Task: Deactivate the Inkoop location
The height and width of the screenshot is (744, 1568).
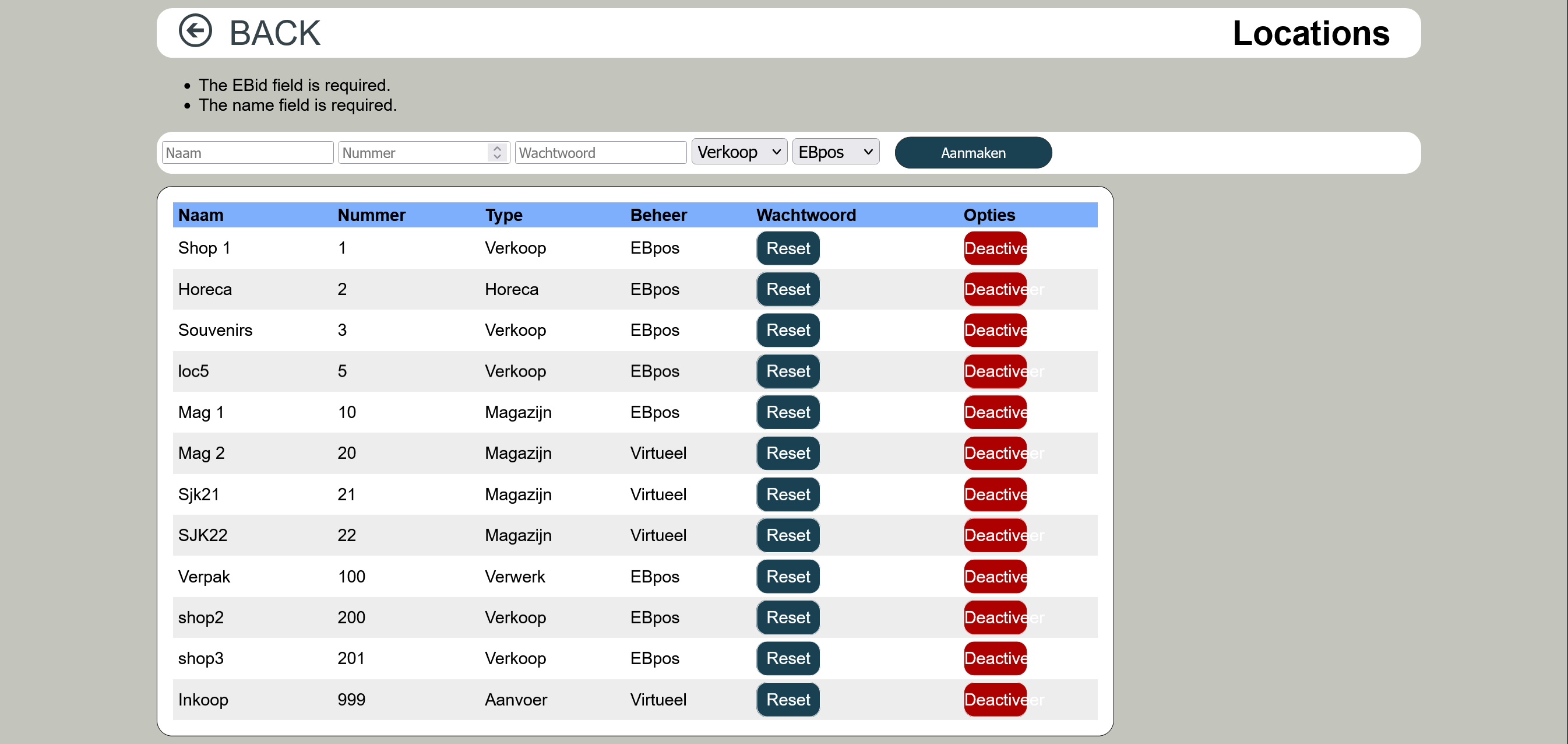Action: click(995, 700)
